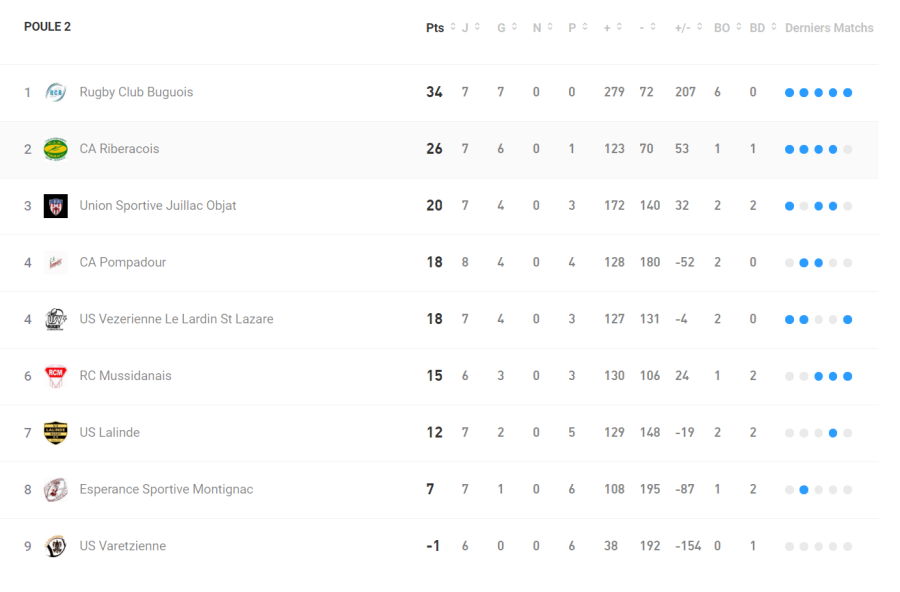Click the US Varetzienne team logo
This screenshot has width=900, height=592.
point(56,546)
